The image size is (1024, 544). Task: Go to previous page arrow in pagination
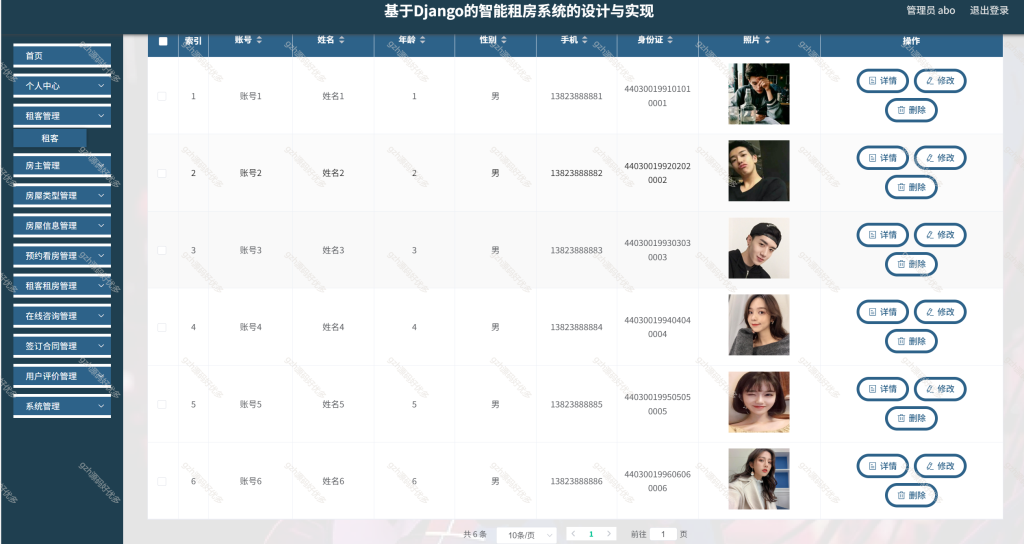coord(573,534)
